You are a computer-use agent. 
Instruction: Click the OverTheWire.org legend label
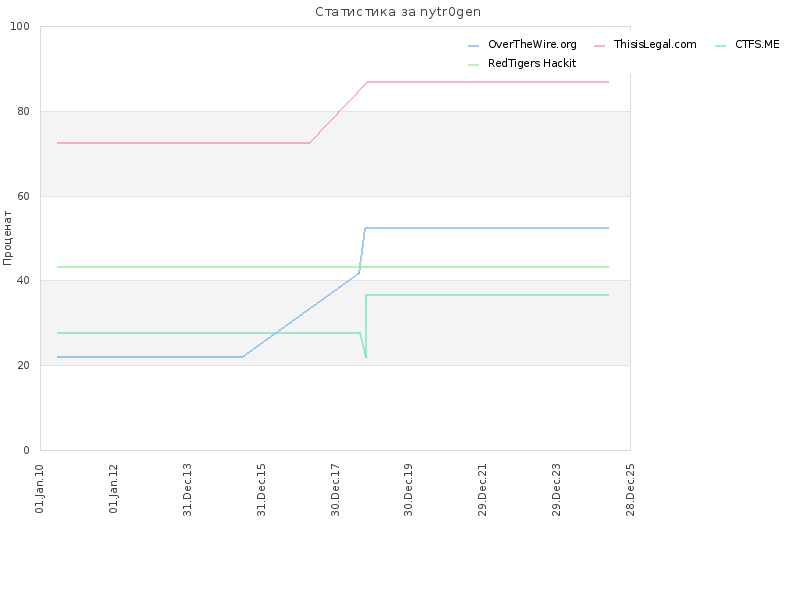532,44
